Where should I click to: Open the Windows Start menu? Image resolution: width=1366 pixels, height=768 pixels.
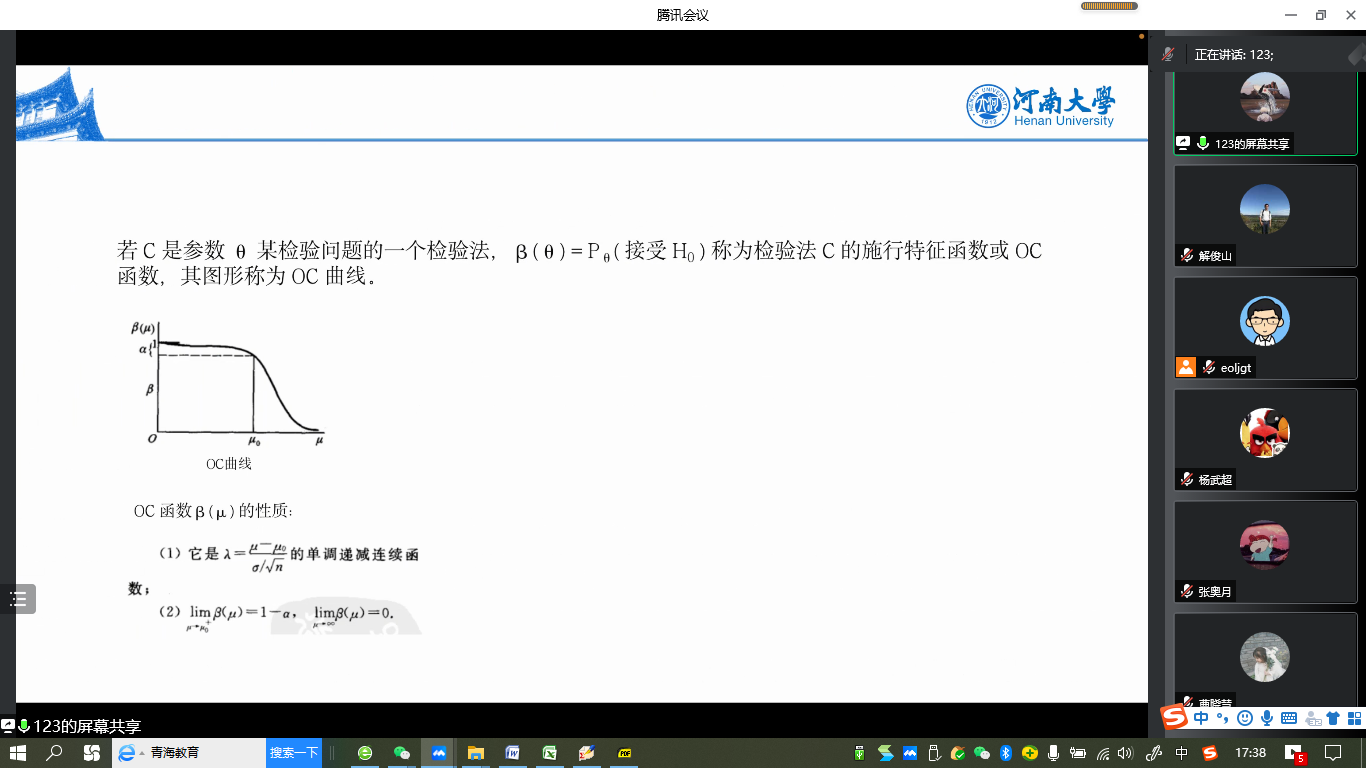click(x=18, y=753)
